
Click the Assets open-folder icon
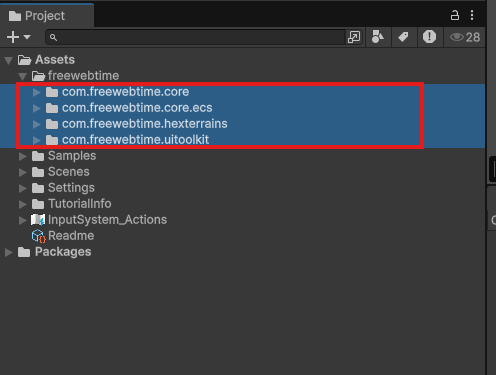[24, 60]
